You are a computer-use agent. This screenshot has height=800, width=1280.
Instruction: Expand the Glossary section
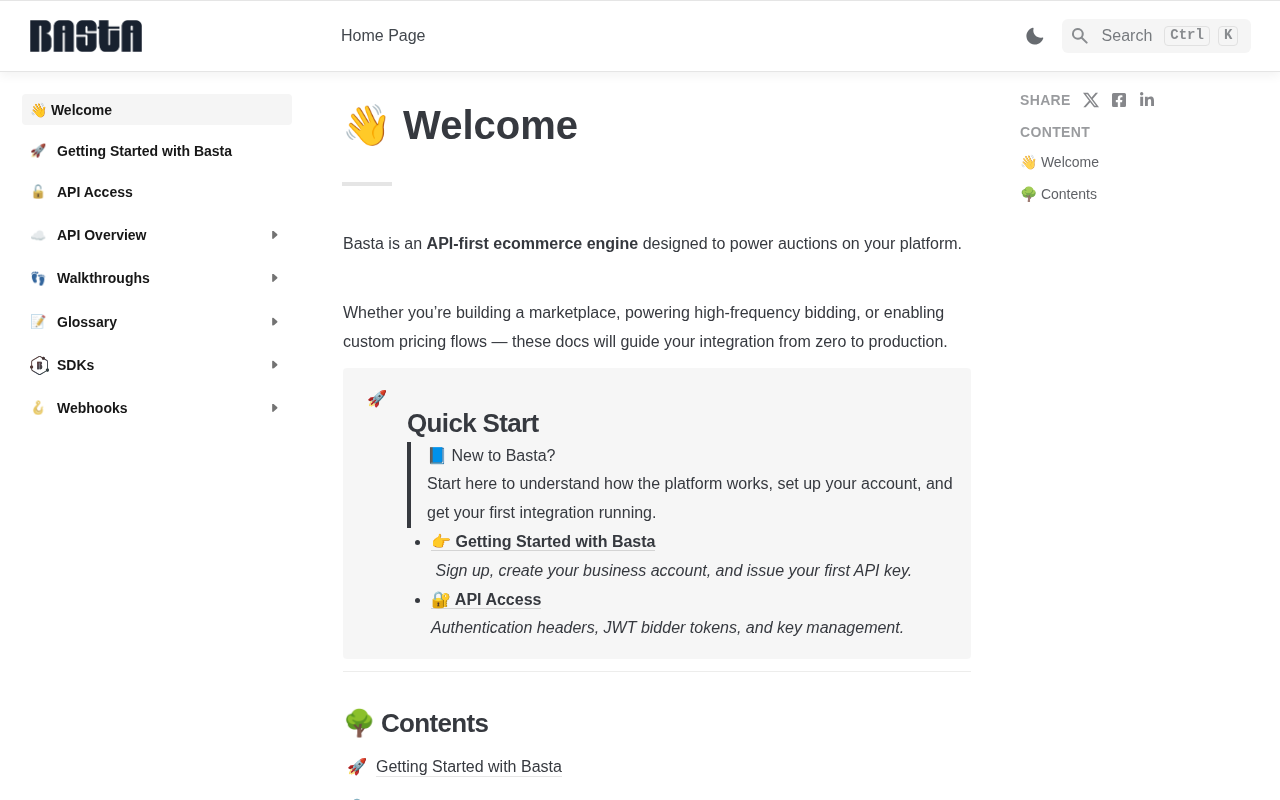[274, 322]
